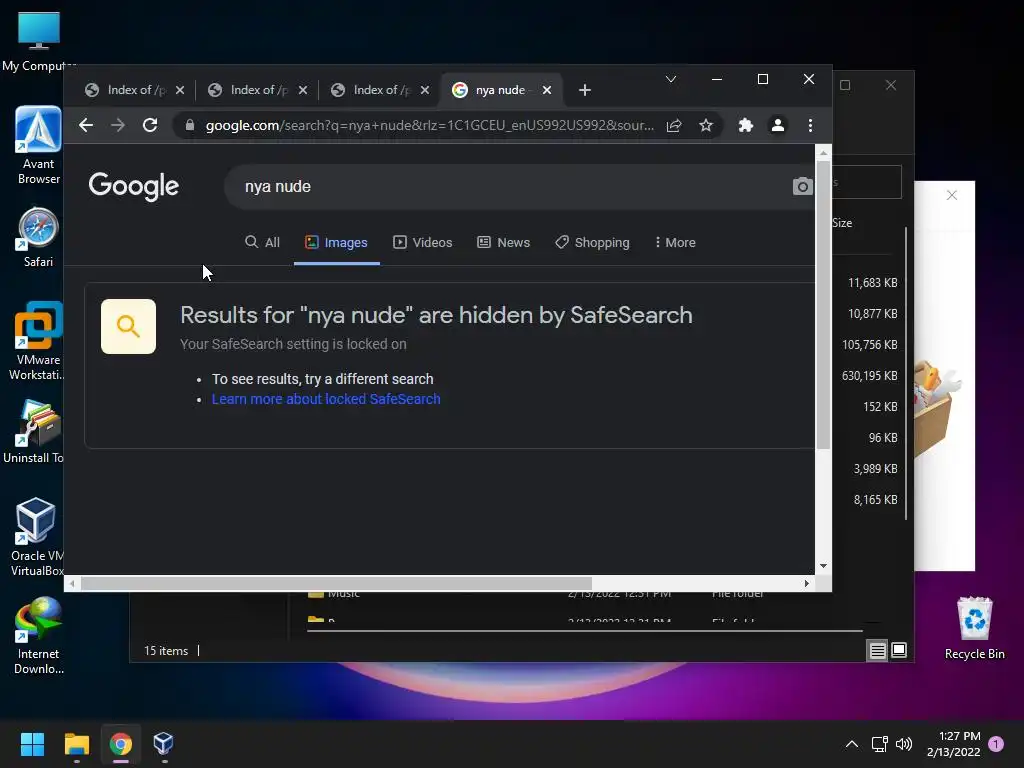Open the notification badge in the taskbar
The width and height of the screenshot is (1024, 768).
coord(996,744)
